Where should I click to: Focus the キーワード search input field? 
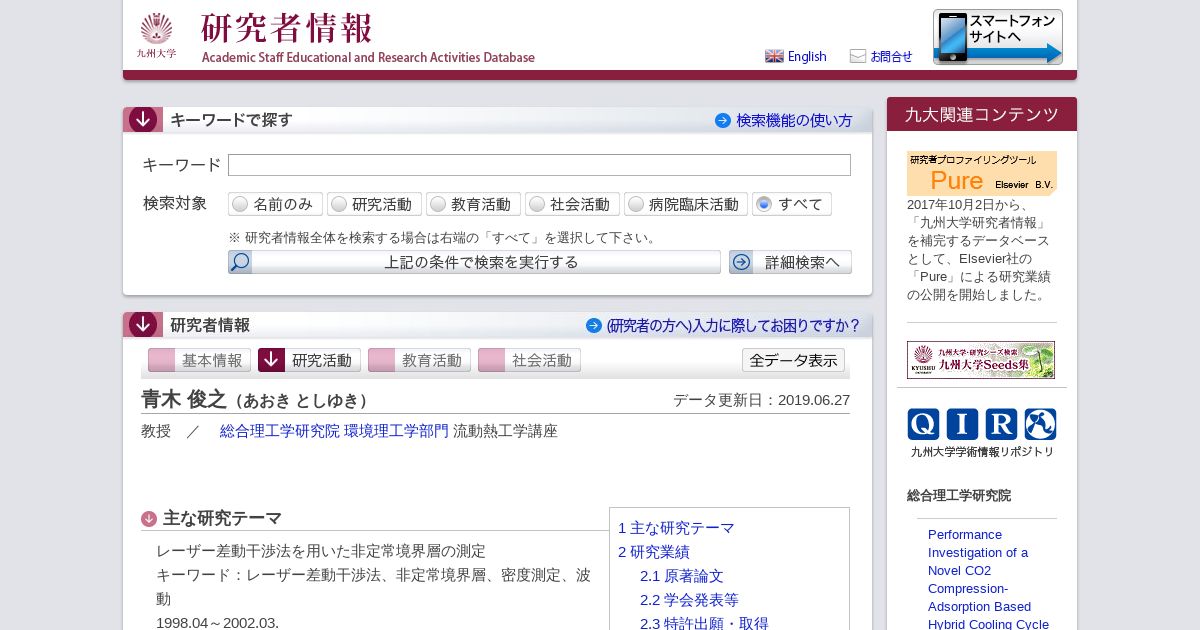(539, 165)
